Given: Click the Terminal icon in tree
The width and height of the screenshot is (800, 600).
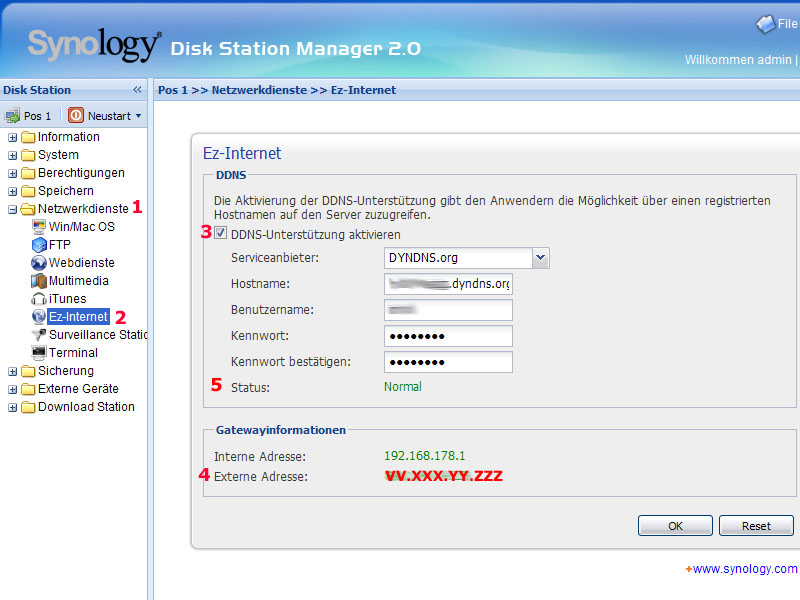Looking at the screenshot, I should (39, 353).
